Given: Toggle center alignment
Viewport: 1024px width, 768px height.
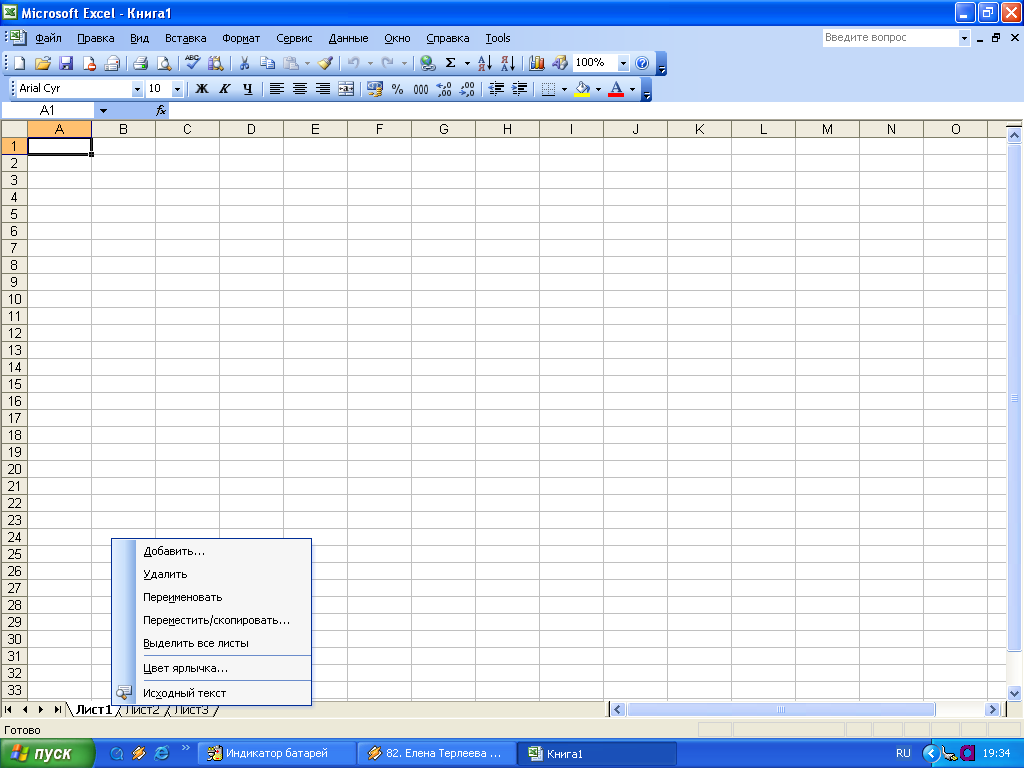Looking at the screenshot, I should pyautogui.click(x=300, y=89).
